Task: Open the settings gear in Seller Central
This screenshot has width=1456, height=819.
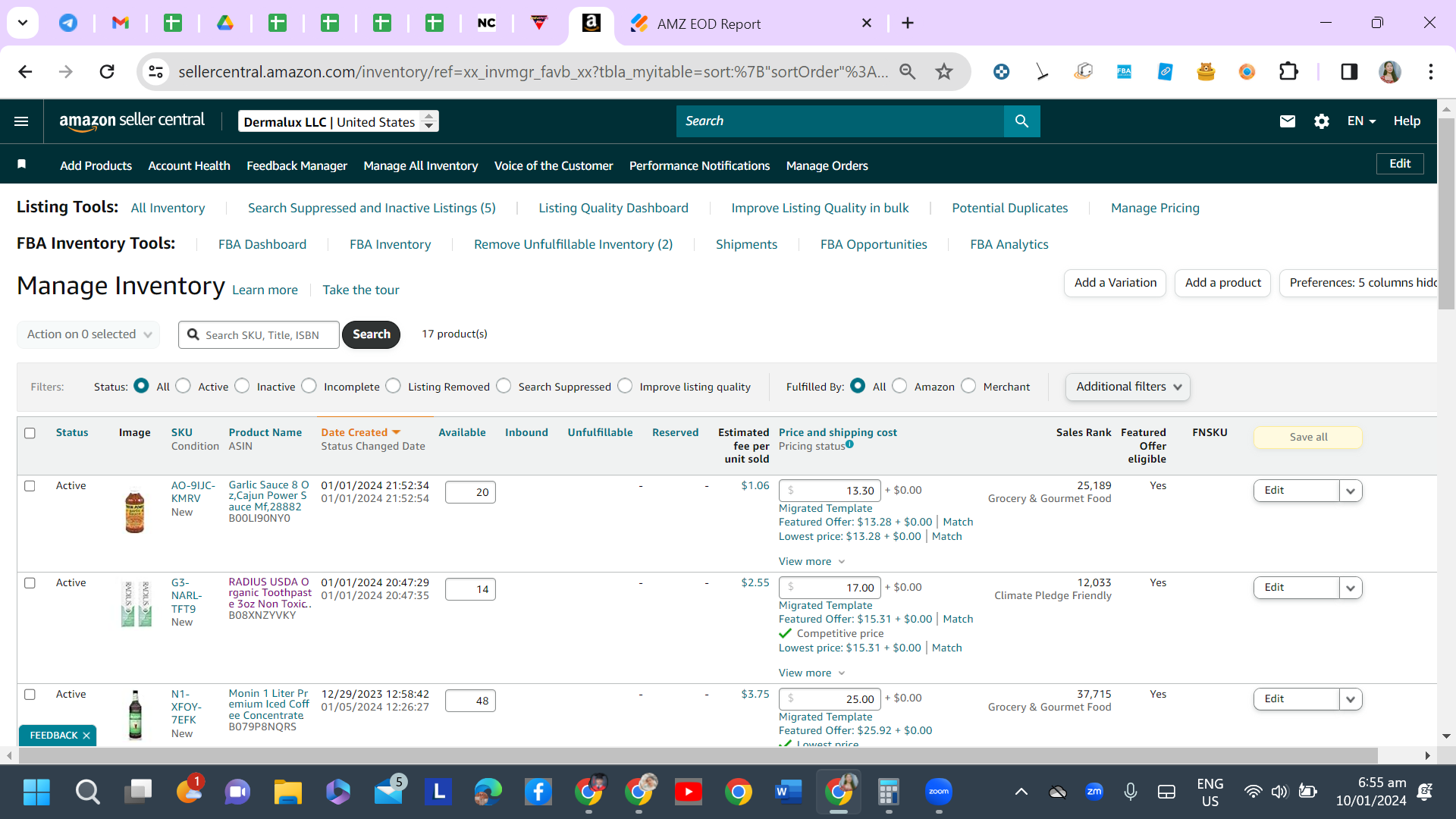Action: click(x=1322, y=121)
